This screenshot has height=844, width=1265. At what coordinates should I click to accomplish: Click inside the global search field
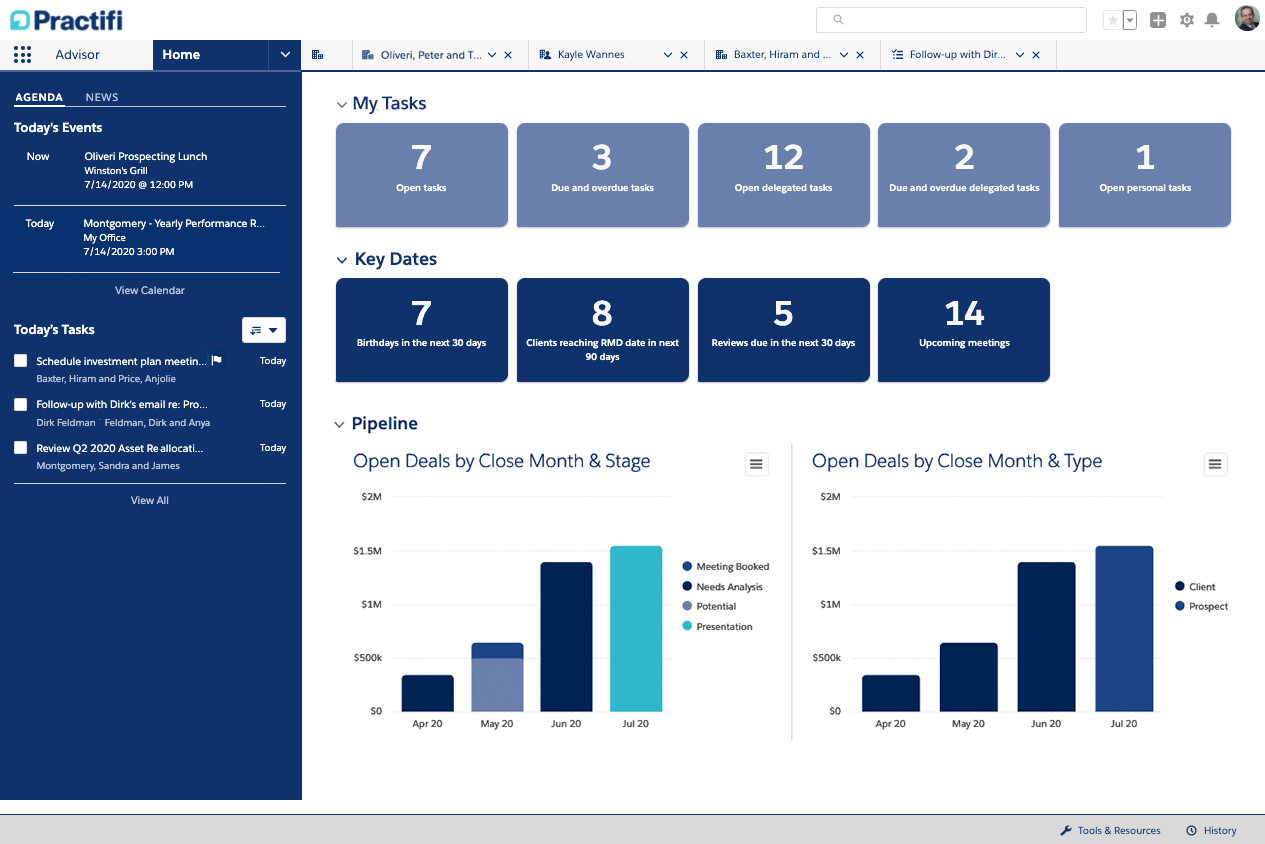tap(950, 19)
